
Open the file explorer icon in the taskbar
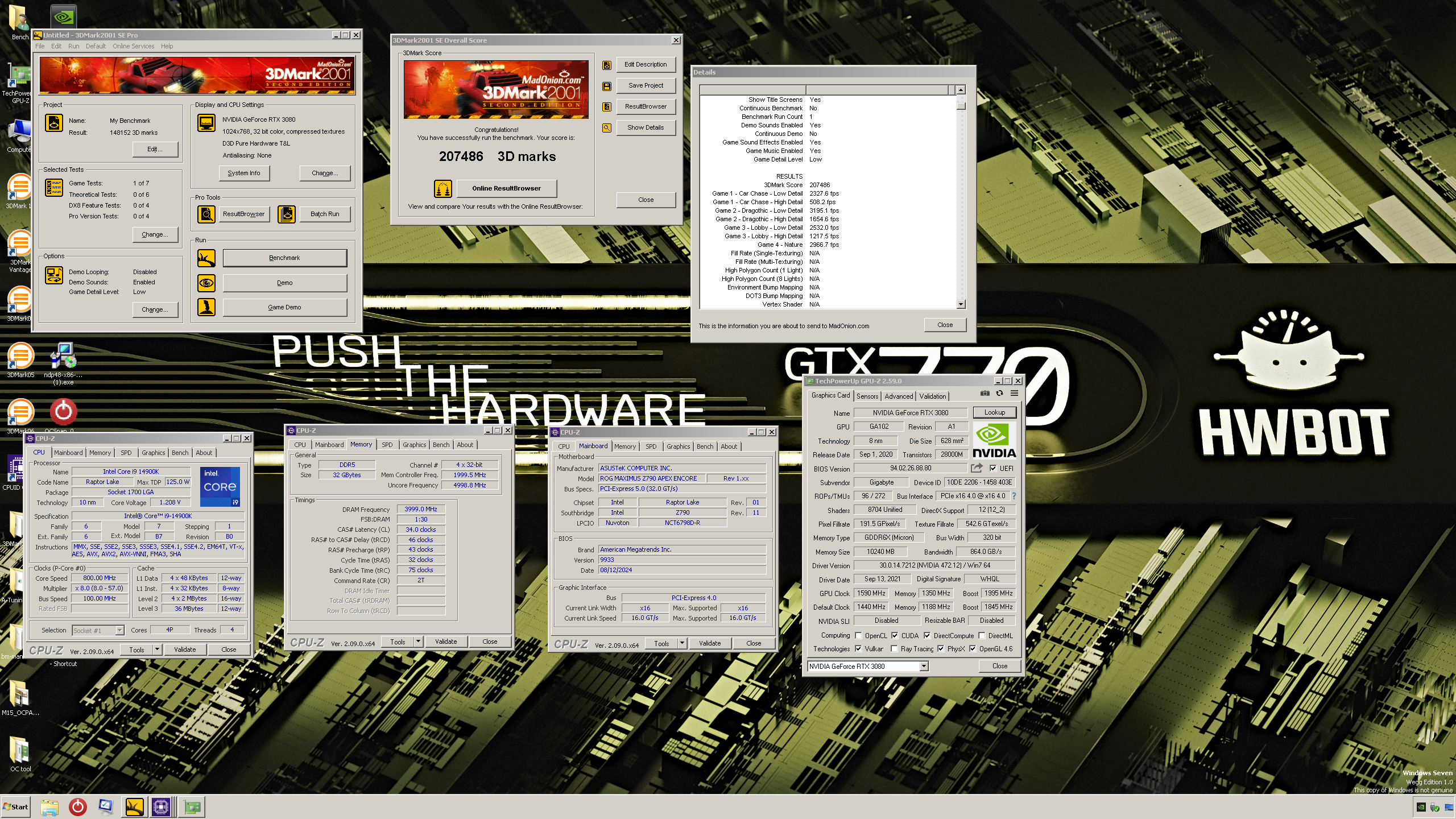pos(49,807)
